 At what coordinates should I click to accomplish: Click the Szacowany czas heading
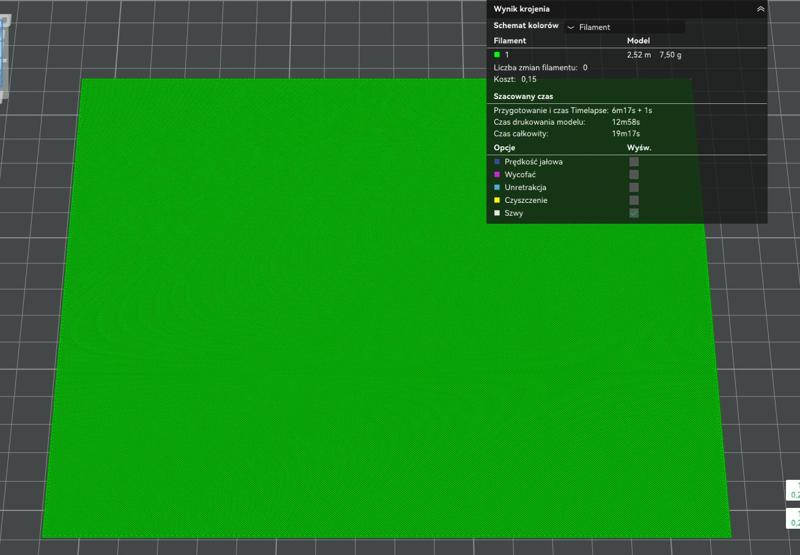pos(523,96)
